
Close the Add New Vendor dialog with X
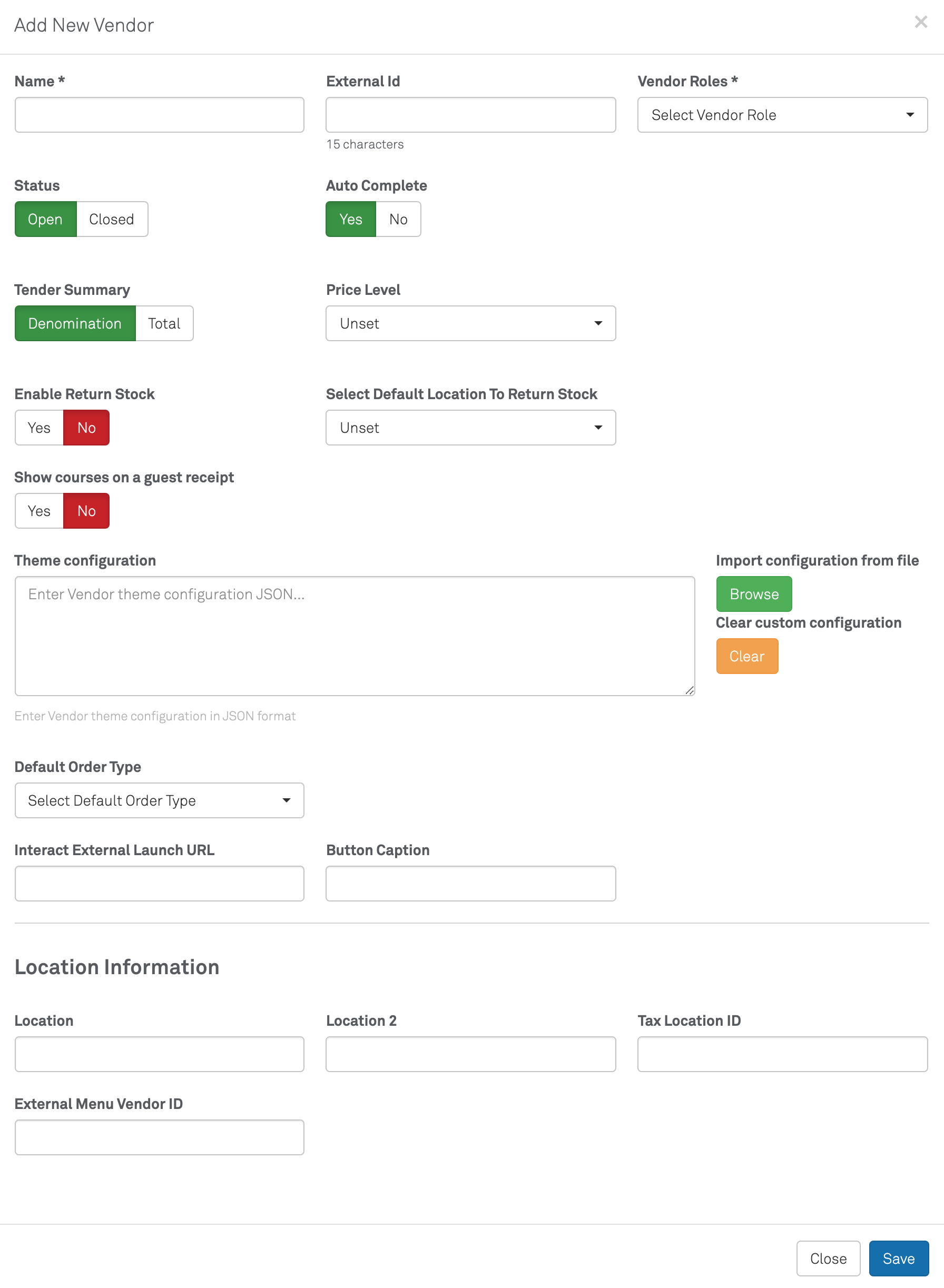pos(920,22)
